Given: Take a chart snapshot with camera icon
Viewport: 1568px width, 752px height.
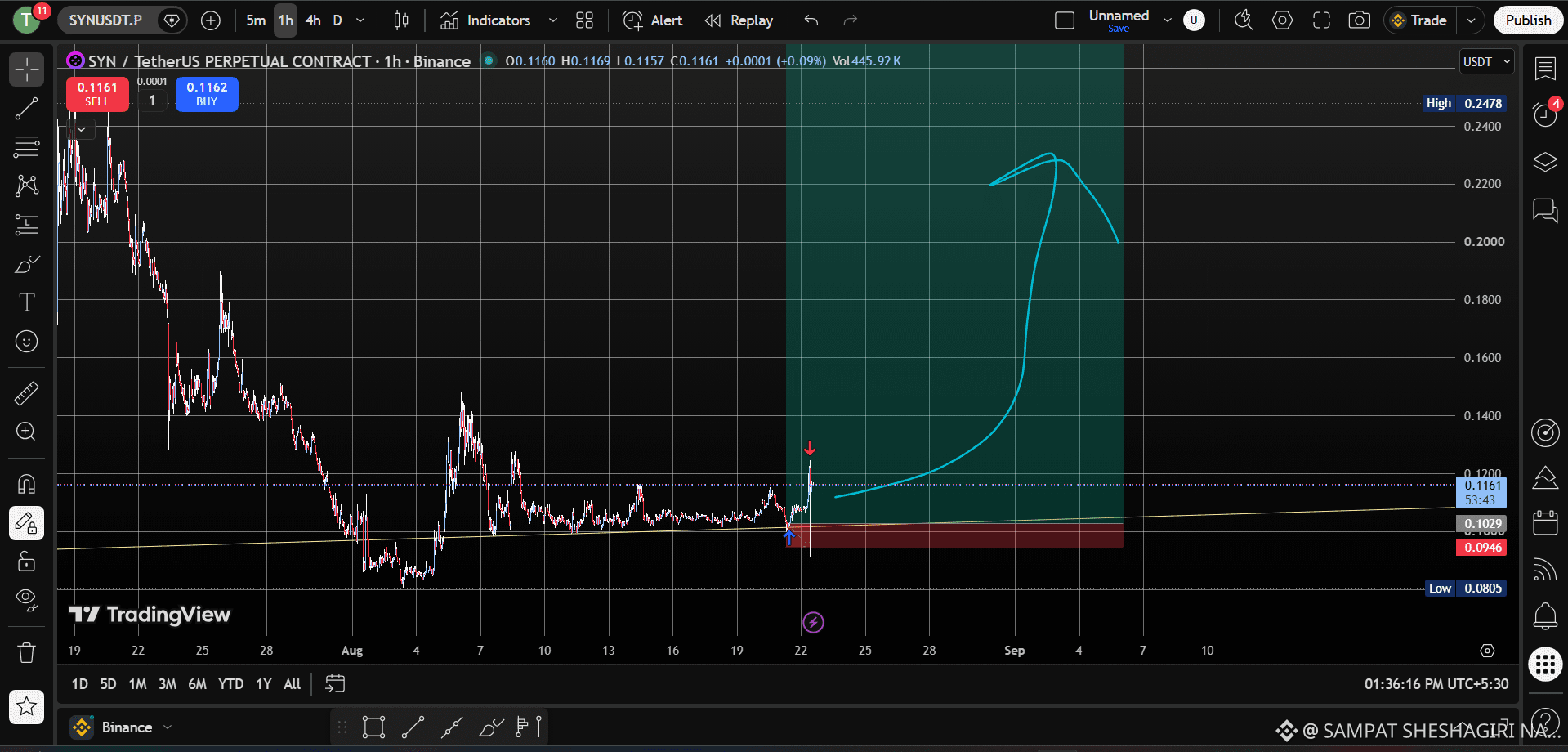Looking at the screenshot, I should (x=1360, y=20).
